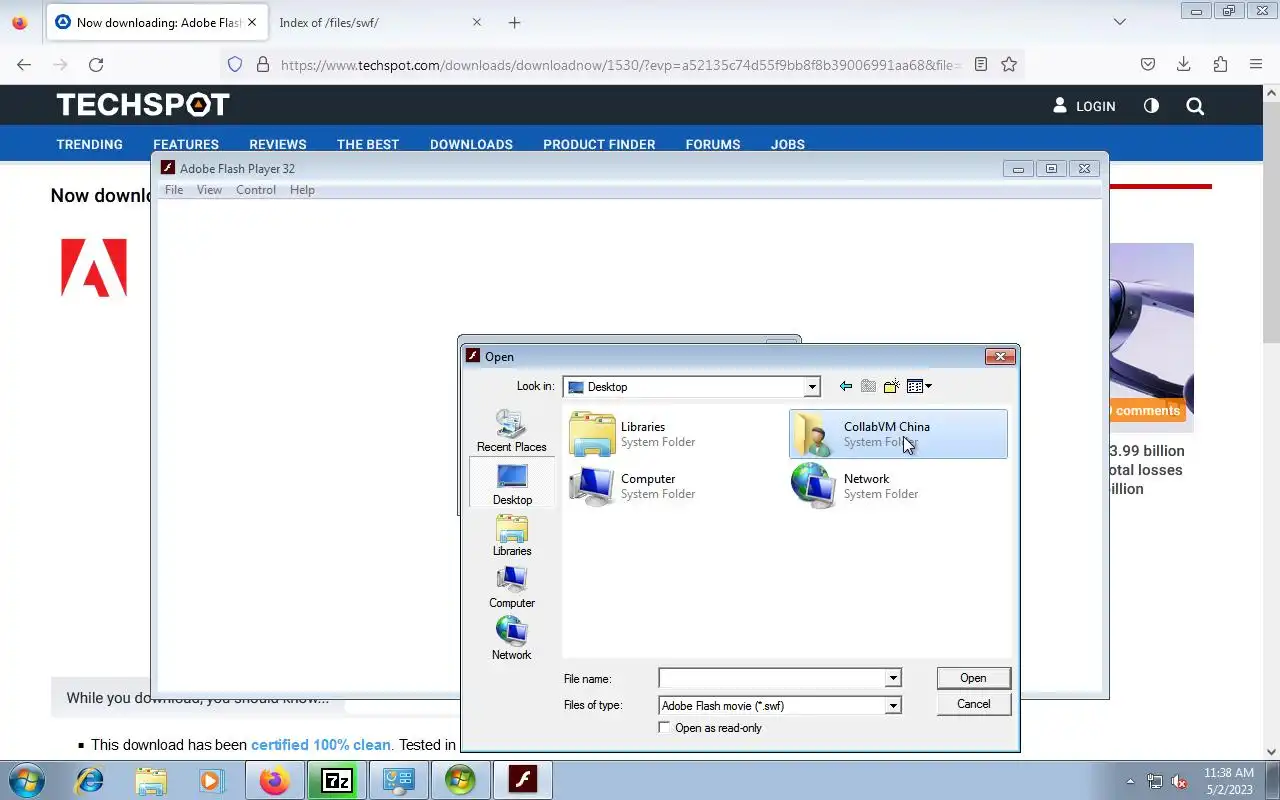The height and width of the screenshot is (800, 1280).
Task: Toggle TechSpot dark mode icon
Action: tap(1151, 105)
